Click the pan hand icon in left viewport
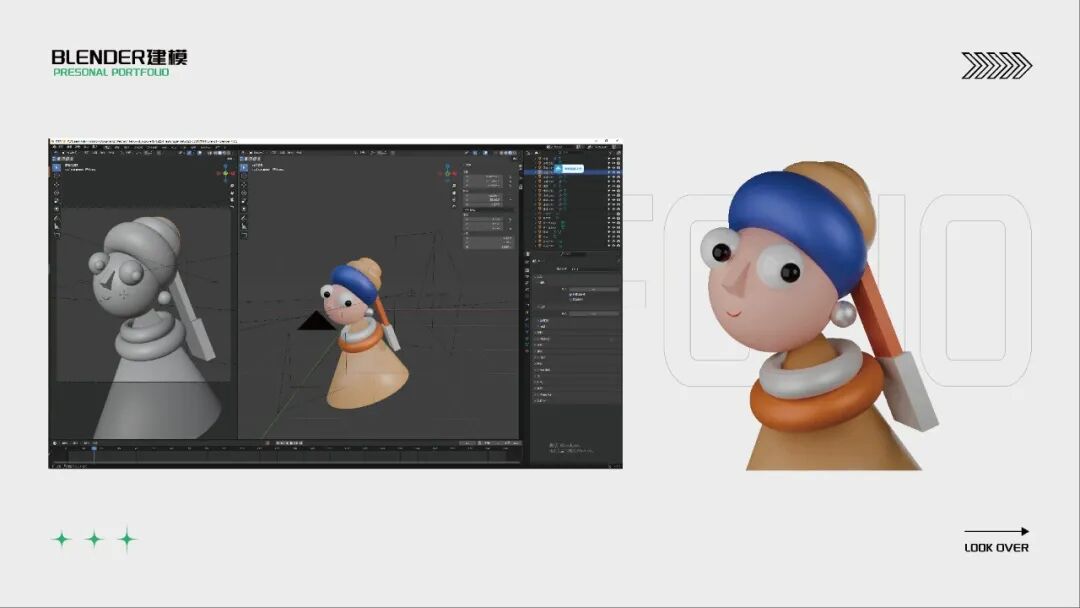1080x608 pixels. point(232,193)
